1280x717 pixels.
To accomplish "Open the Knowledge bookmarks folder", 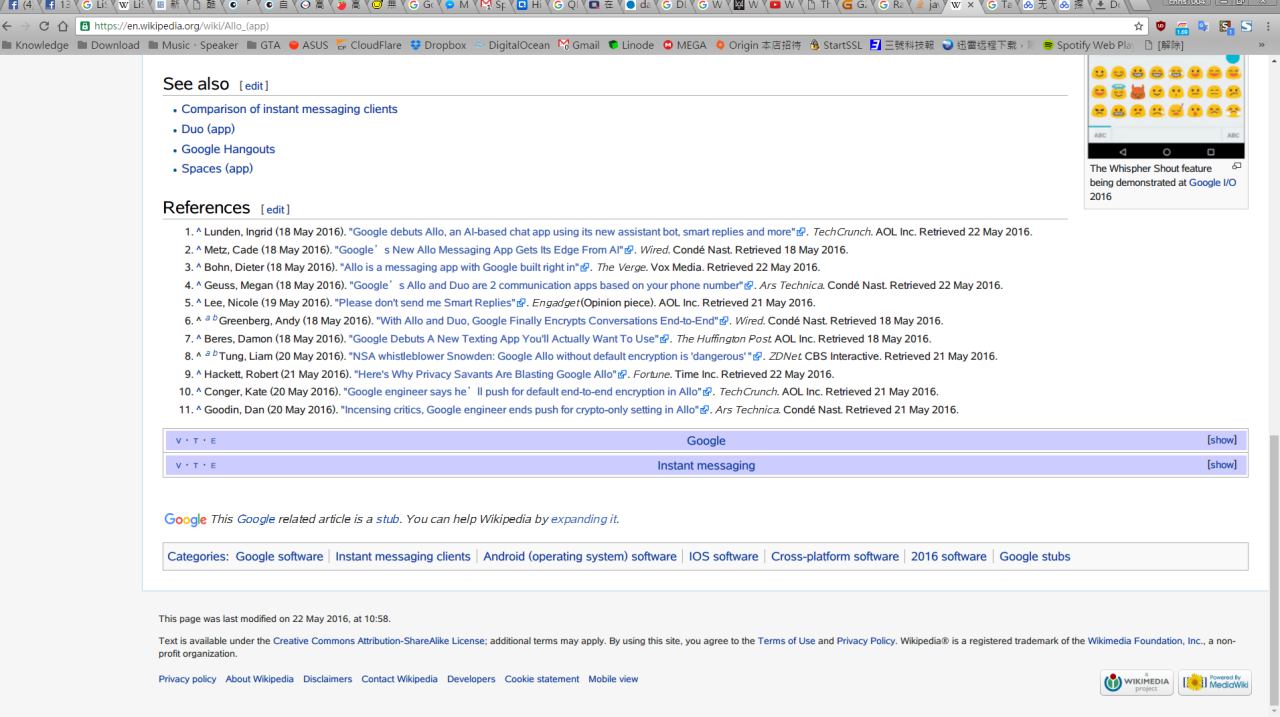I will (36, 45).
